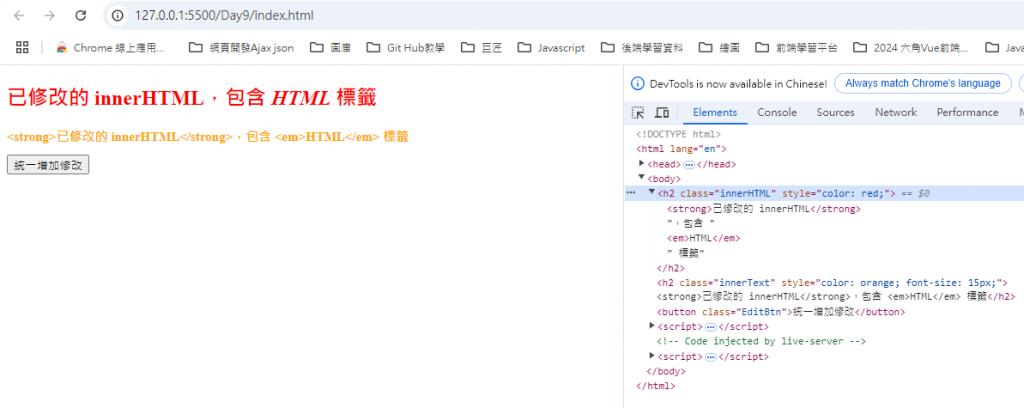Open the 網頁開發Ajax json bookmark folder

click(x=241, y=48)
